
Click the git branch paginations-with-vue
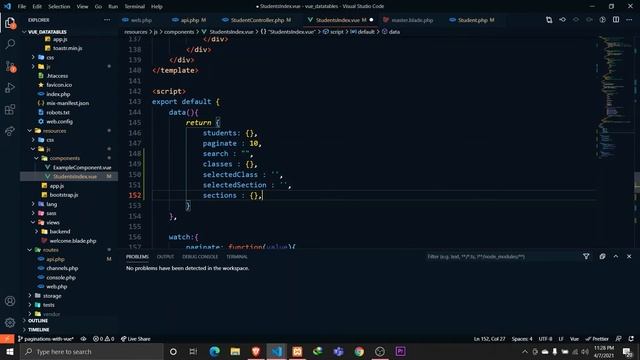click(x=46, y=339)
